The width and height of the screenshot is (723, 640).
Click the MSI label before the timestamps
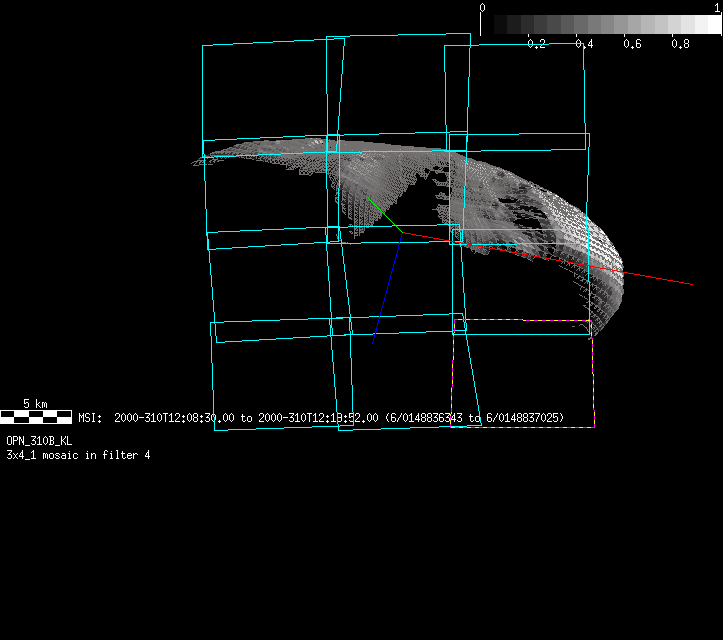coord(89,418)
